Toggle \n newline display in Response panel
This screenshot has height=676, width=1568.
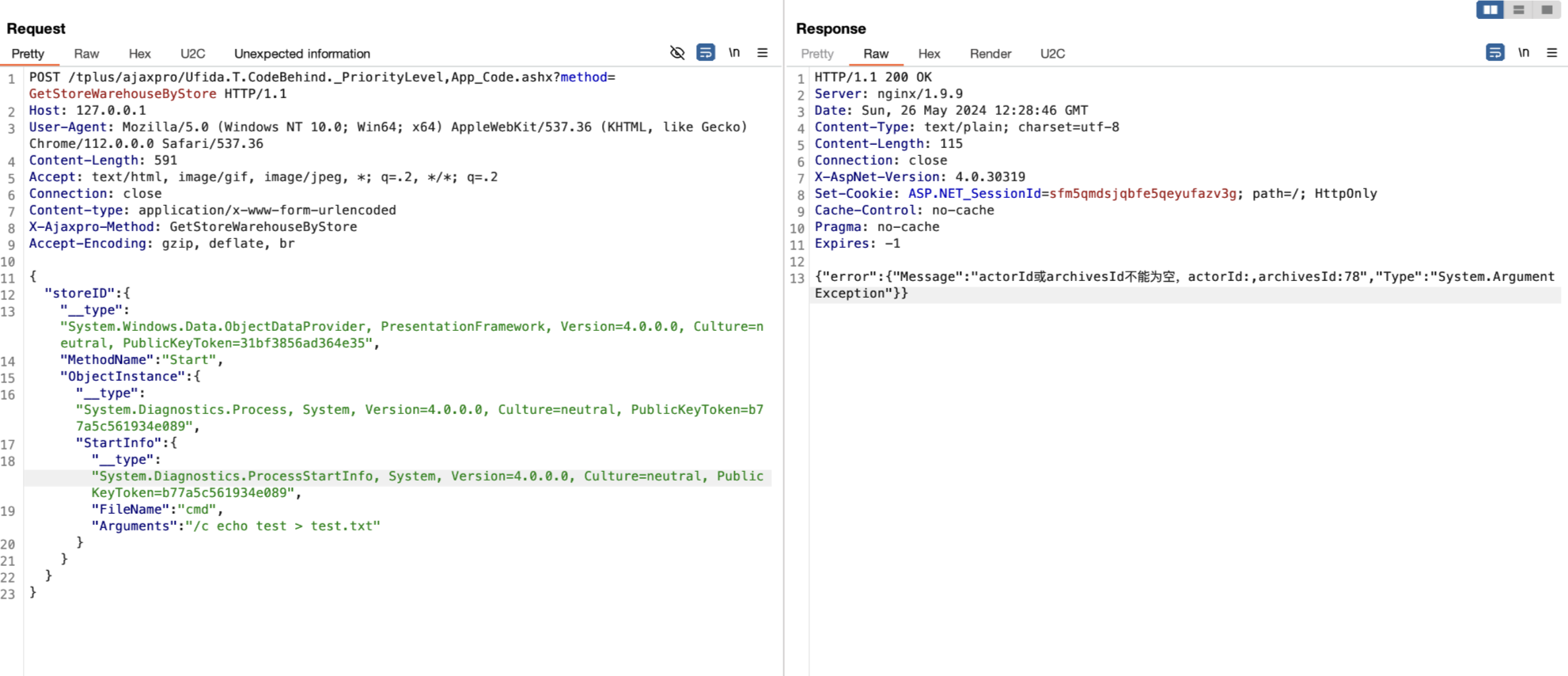click(1524, 53)
